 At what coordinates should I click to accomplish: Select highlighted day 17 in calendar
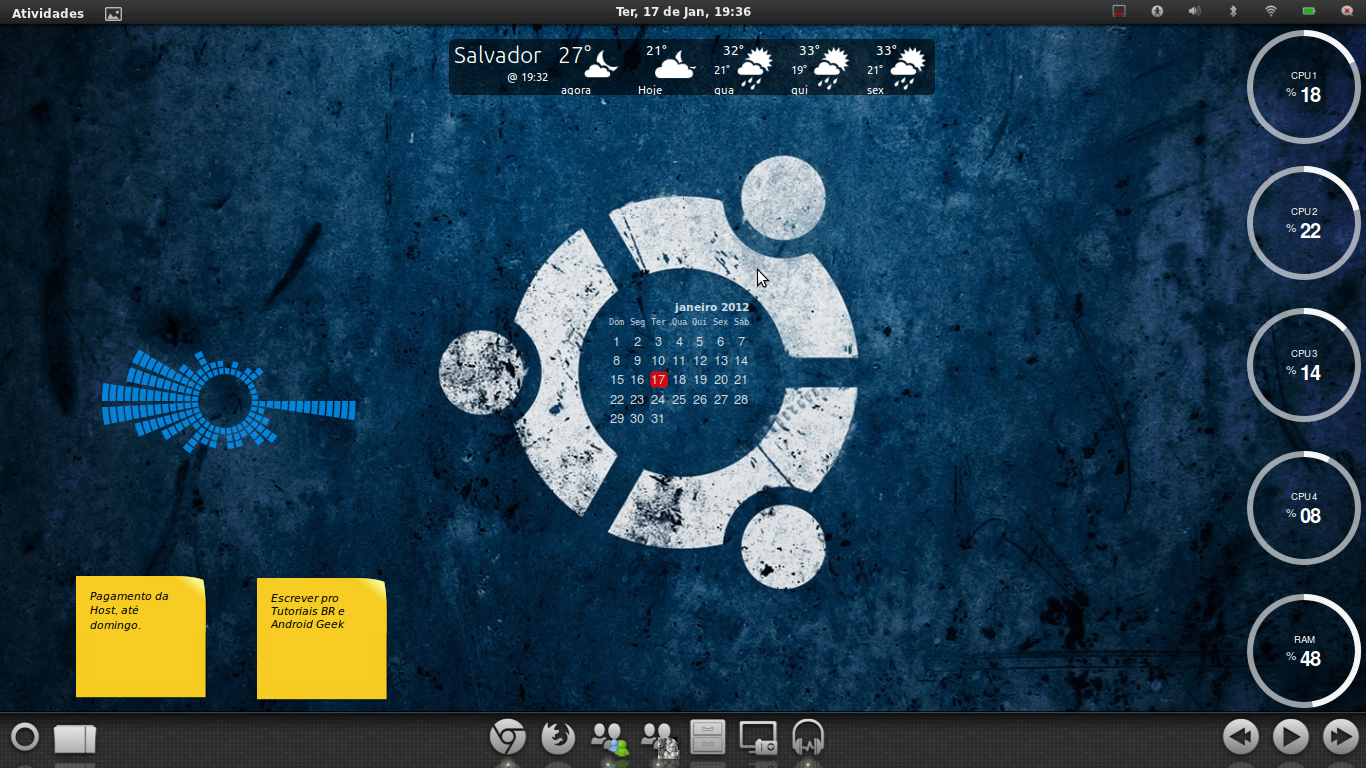tap(658, 380)
